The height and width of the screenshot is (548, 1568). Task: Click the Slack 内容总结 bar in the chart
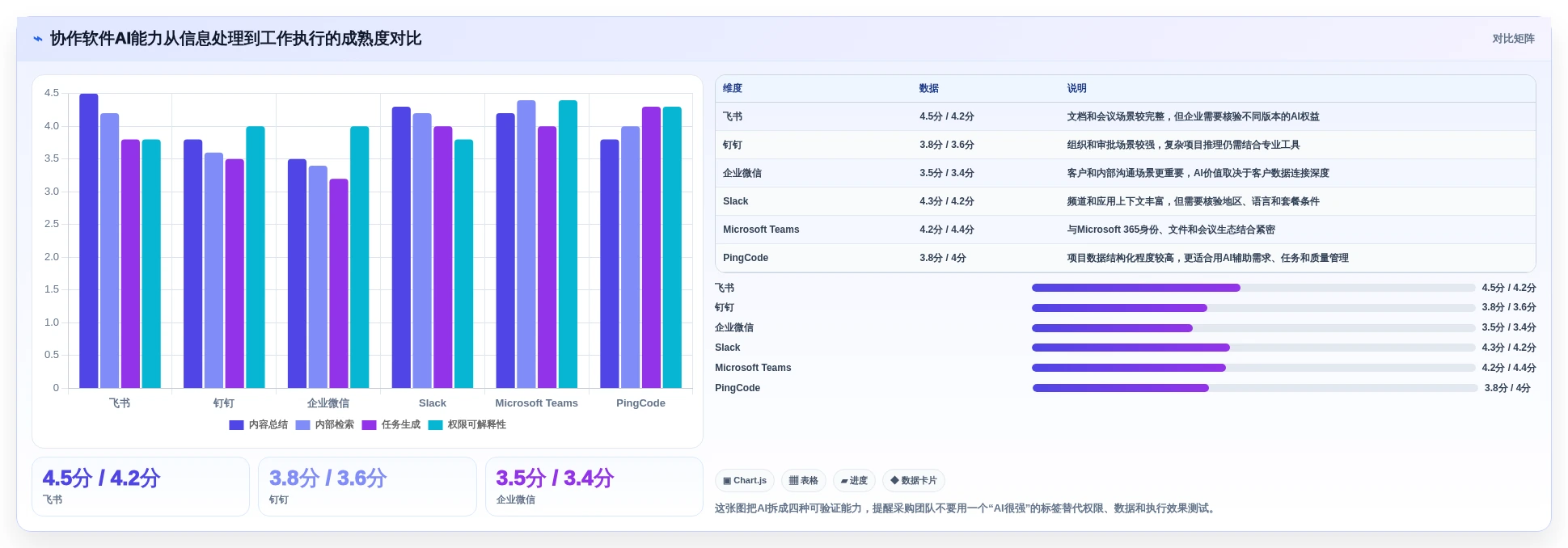point(401,247)
